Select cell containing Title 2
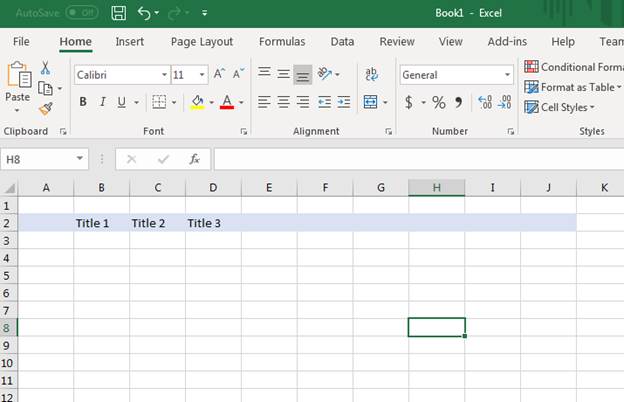 click(x=158, y=223)
